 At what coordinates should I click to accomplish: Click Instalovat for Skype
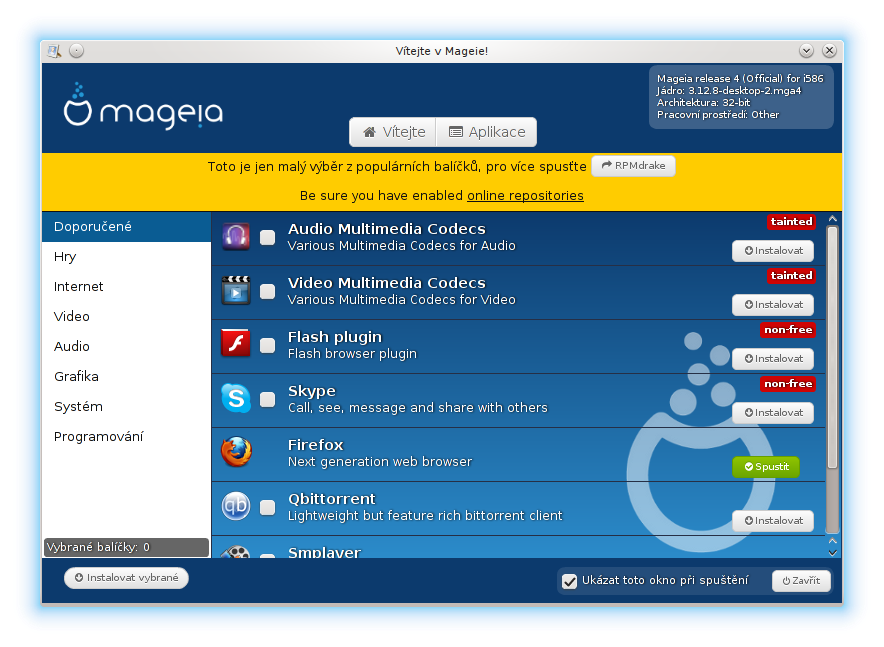click(x=773, y=413)
